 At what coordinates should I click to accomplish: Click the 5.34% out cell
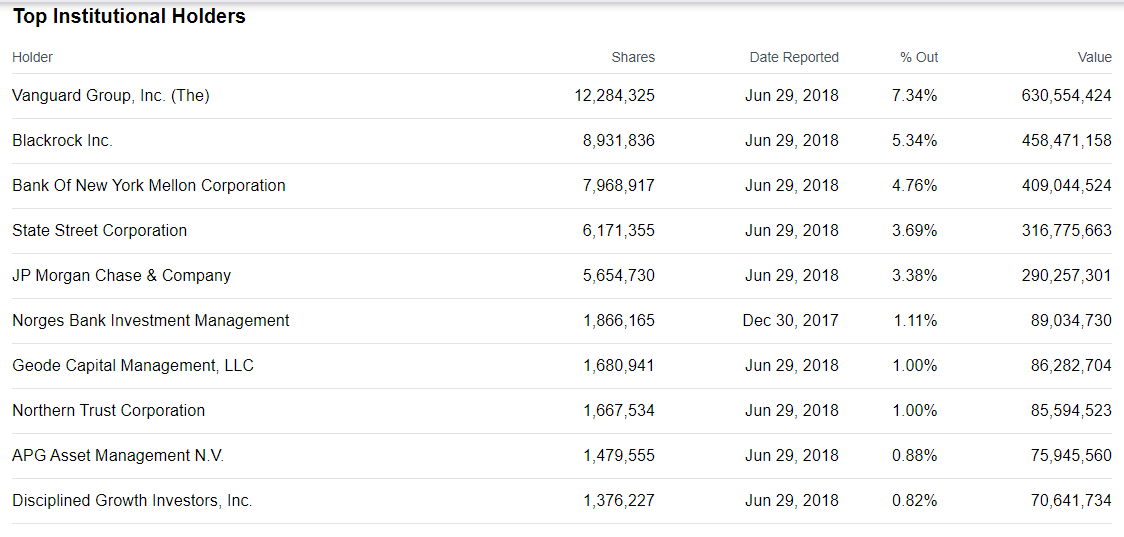(x=915, y=141)
